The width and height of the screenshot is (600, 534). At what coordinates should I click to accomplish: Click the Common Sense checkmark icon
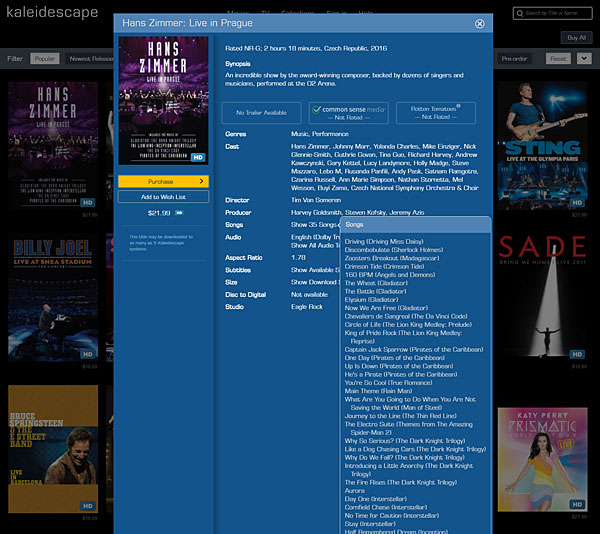point(316,110)
